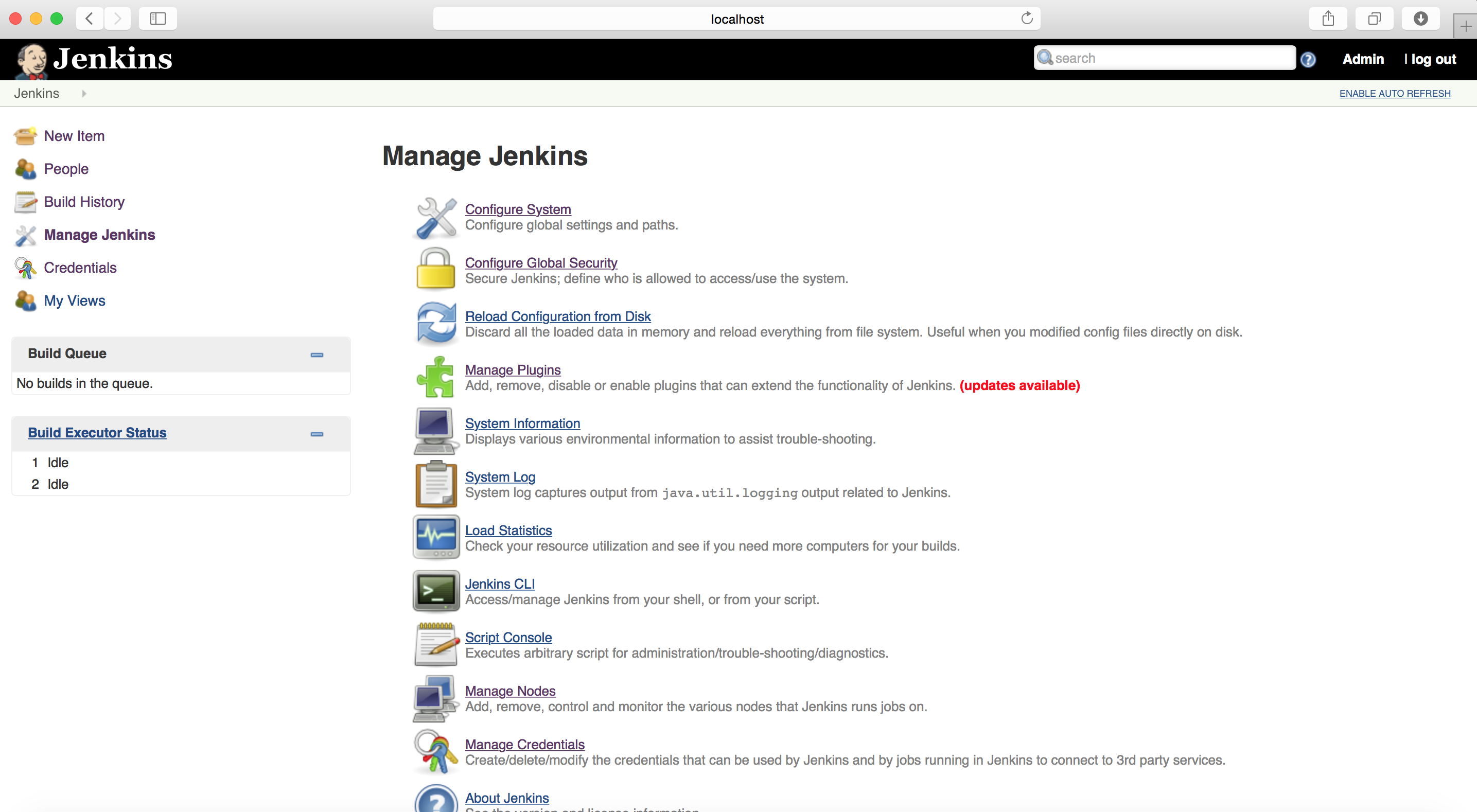This screenshot has height=812, width=1477.
Task: Click the red 'updates available' text
Action: (1019, 385)
